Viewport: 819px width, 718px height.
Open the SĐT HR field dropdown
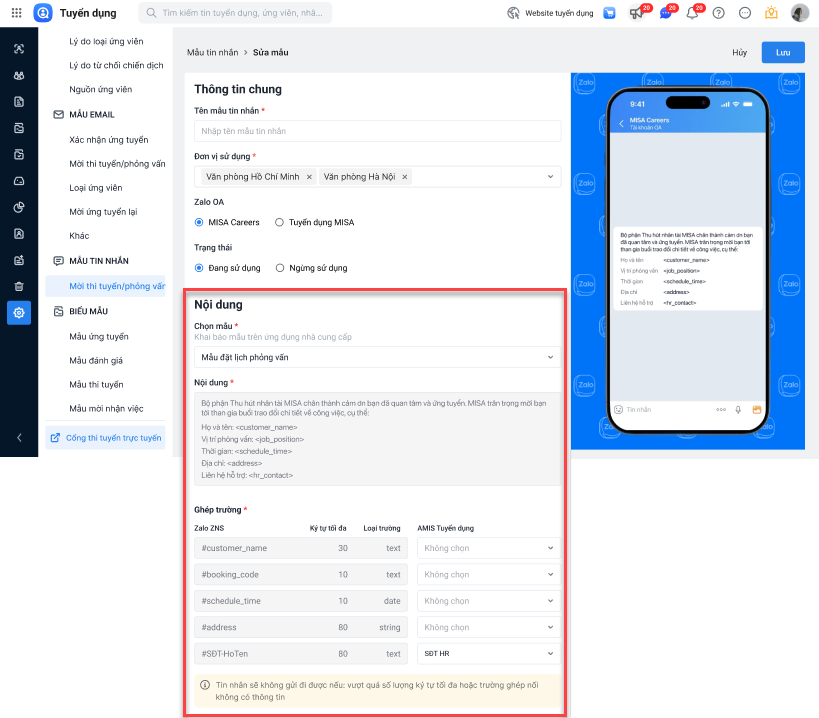(489, 653)
